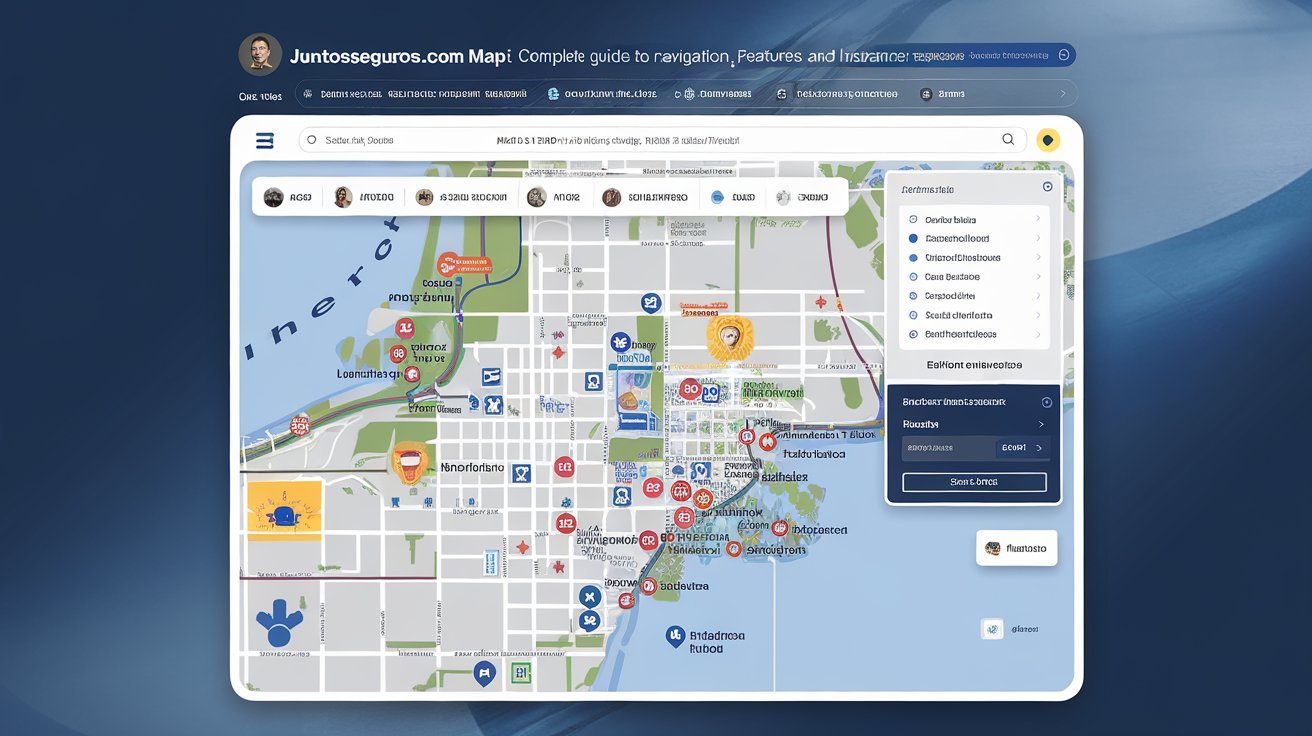
Task: Expand the second right-panel row using its chevron
Action: pos(1038,238)
